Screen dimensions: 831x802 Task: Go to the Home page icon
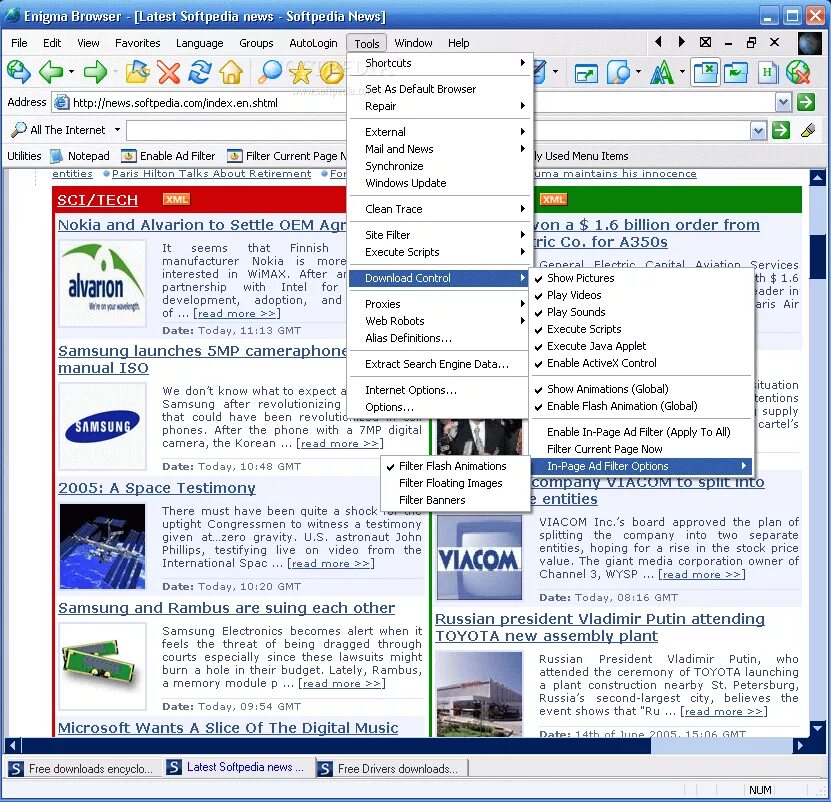pyautogui.click(x=231, y=72)
